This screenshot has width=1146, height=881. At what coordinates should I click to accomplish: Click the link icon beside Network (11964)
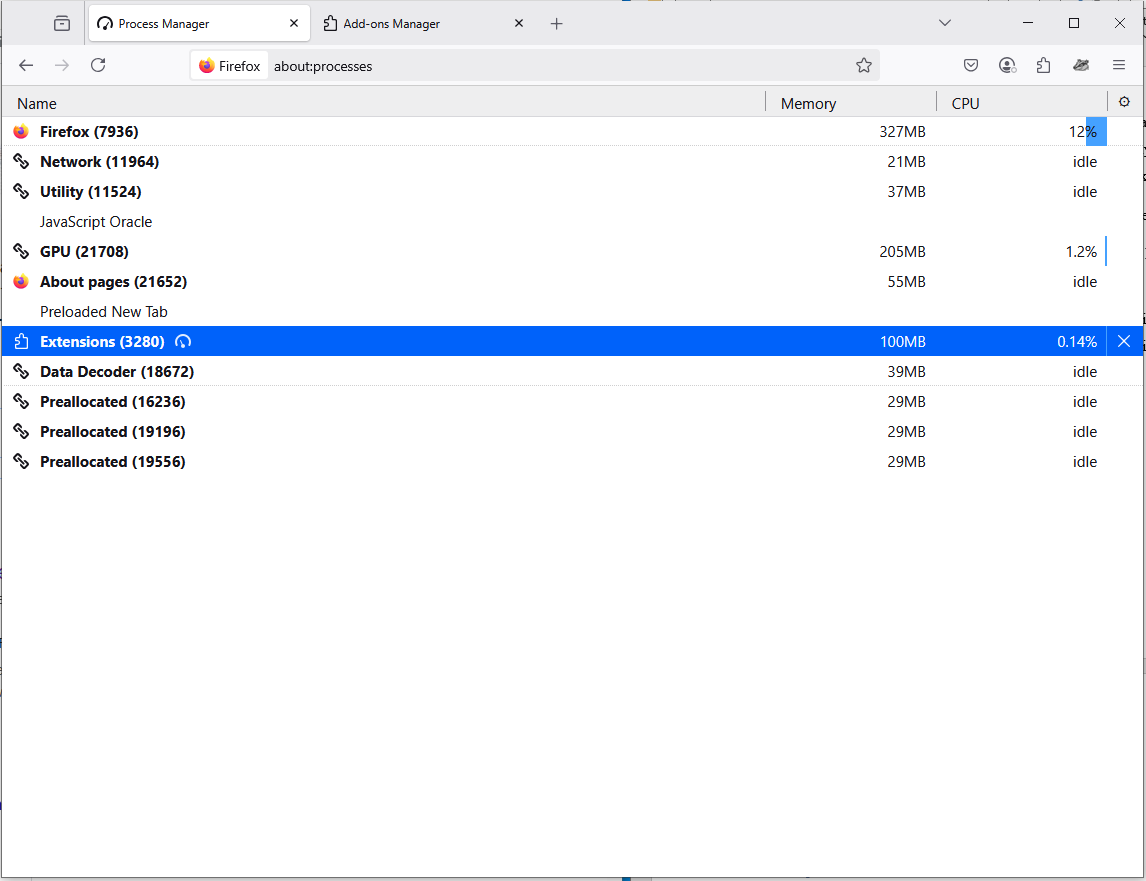tap(21, 162)
